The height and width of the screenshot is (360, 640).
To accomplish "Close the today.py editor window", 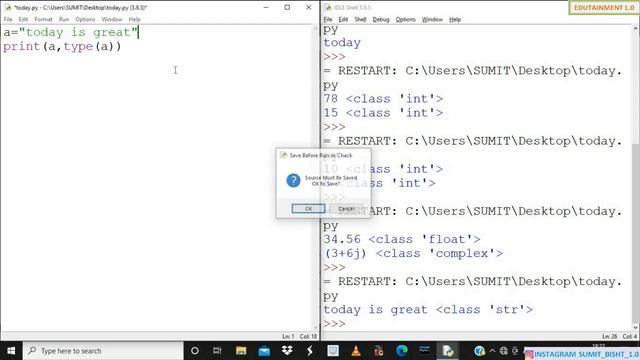I will (309, 7).
